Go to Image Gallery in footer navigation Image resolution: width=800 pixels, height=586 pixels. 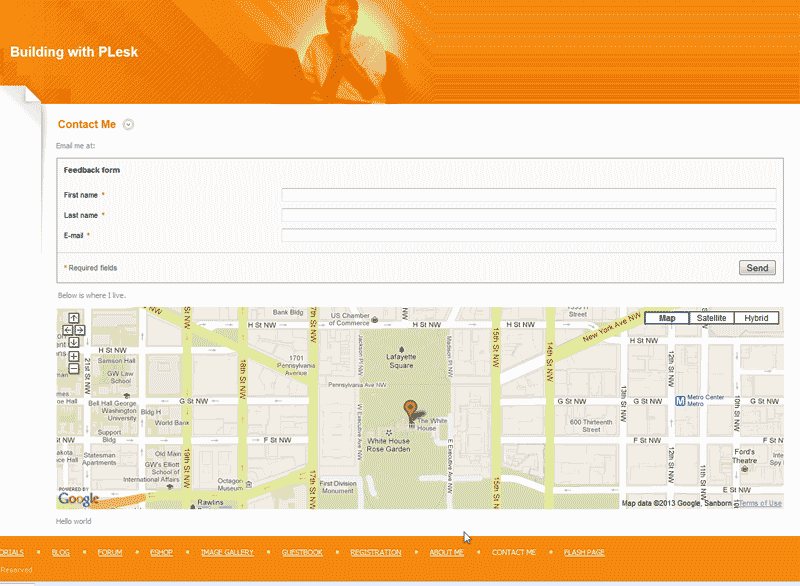coord(227,552)
